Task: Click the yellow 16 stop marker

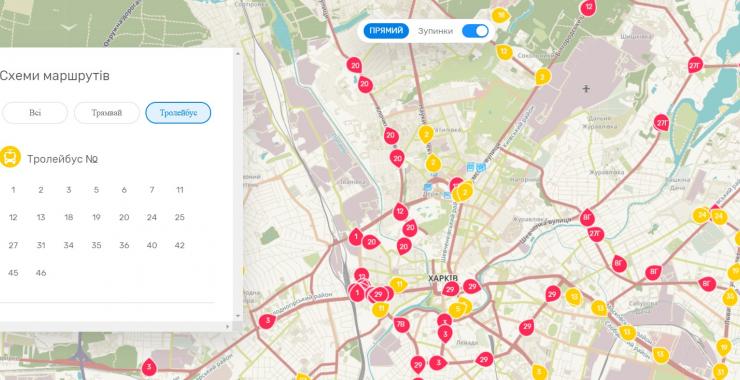Action: click(x=500, y=16)
